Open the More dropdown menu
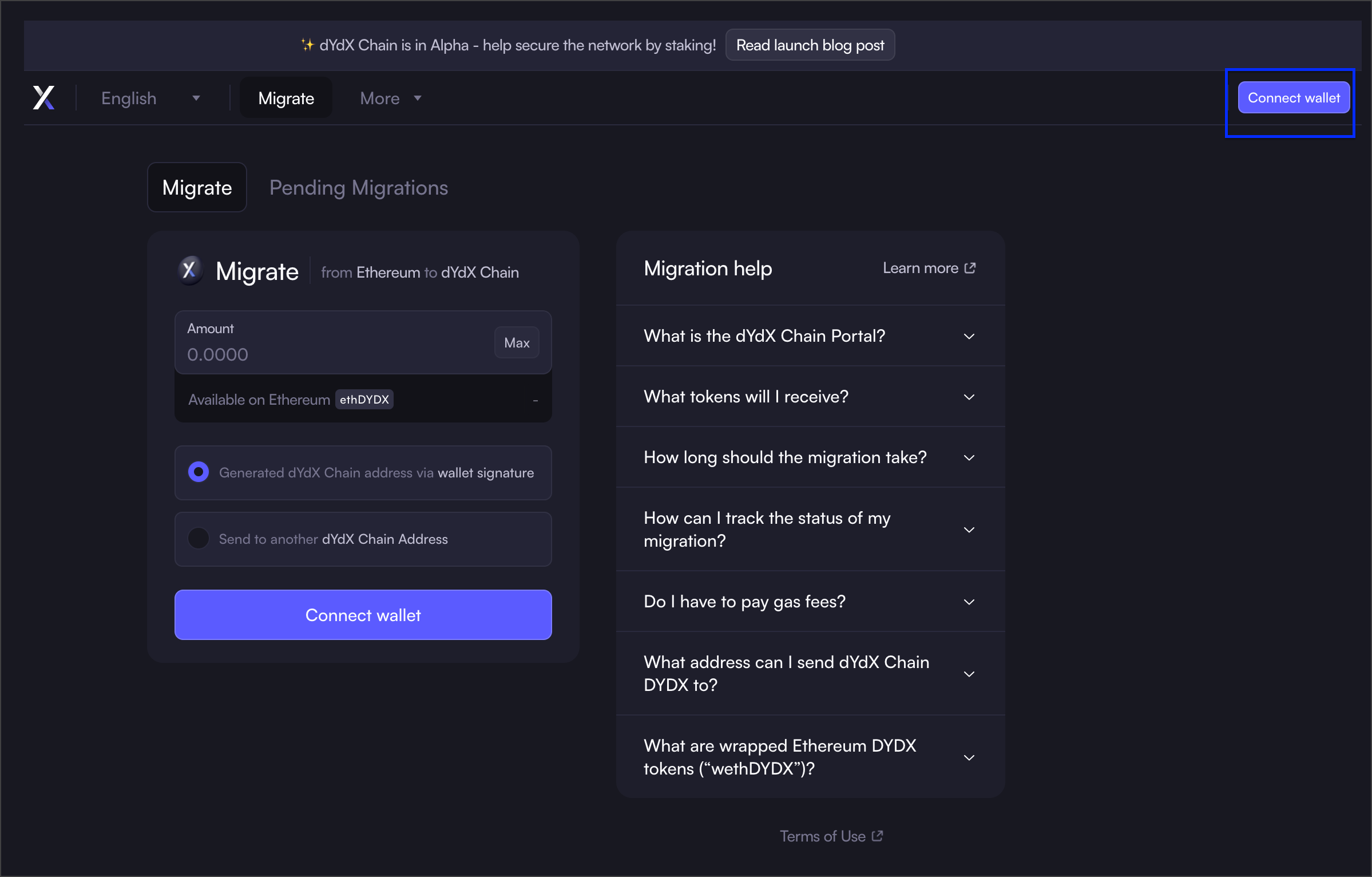 tap(391, 98)
